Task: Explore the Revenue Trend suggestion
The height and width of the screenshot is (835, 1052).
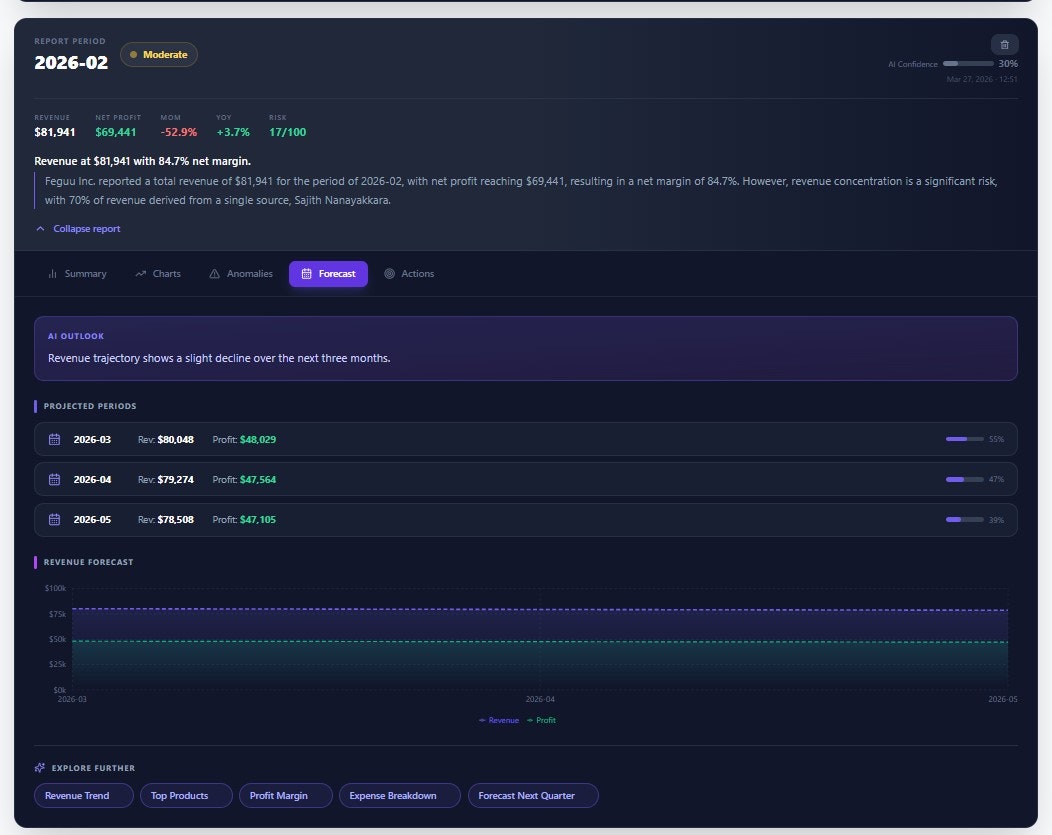Action: [84, 795]
